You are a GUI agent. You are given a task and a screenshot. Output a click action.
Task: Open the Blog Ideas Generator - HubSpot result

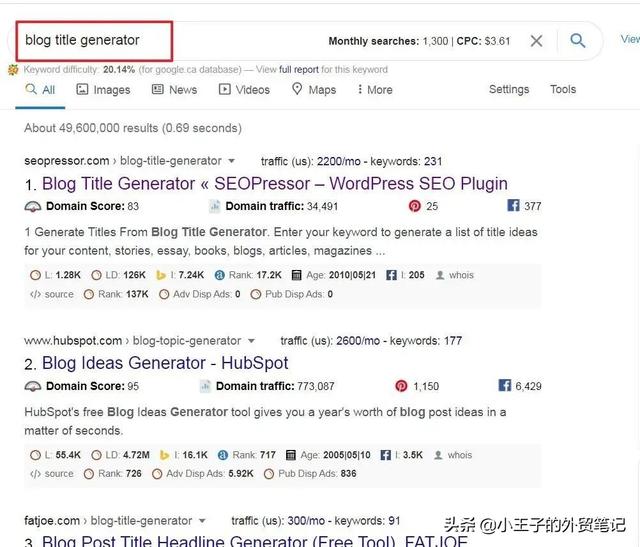point(165,363)
